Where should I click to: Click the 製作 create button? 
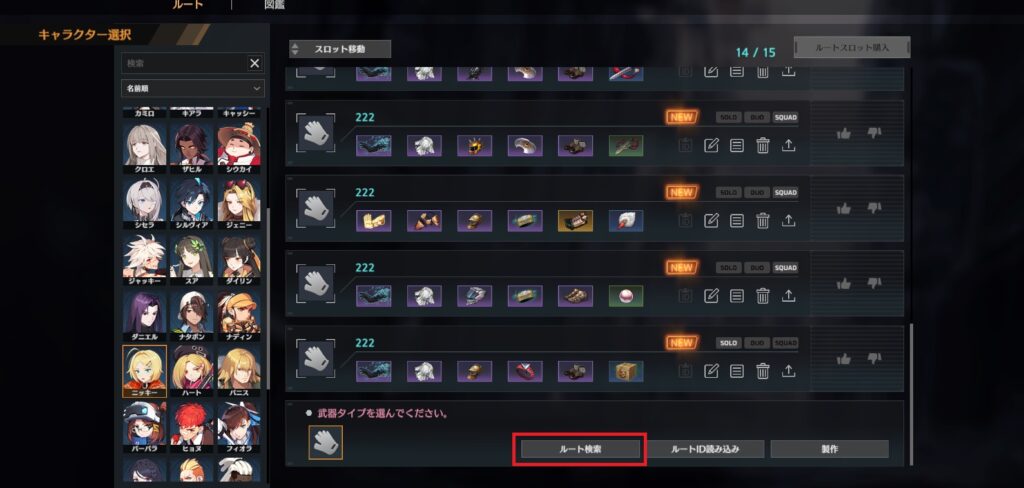point(829,449)
